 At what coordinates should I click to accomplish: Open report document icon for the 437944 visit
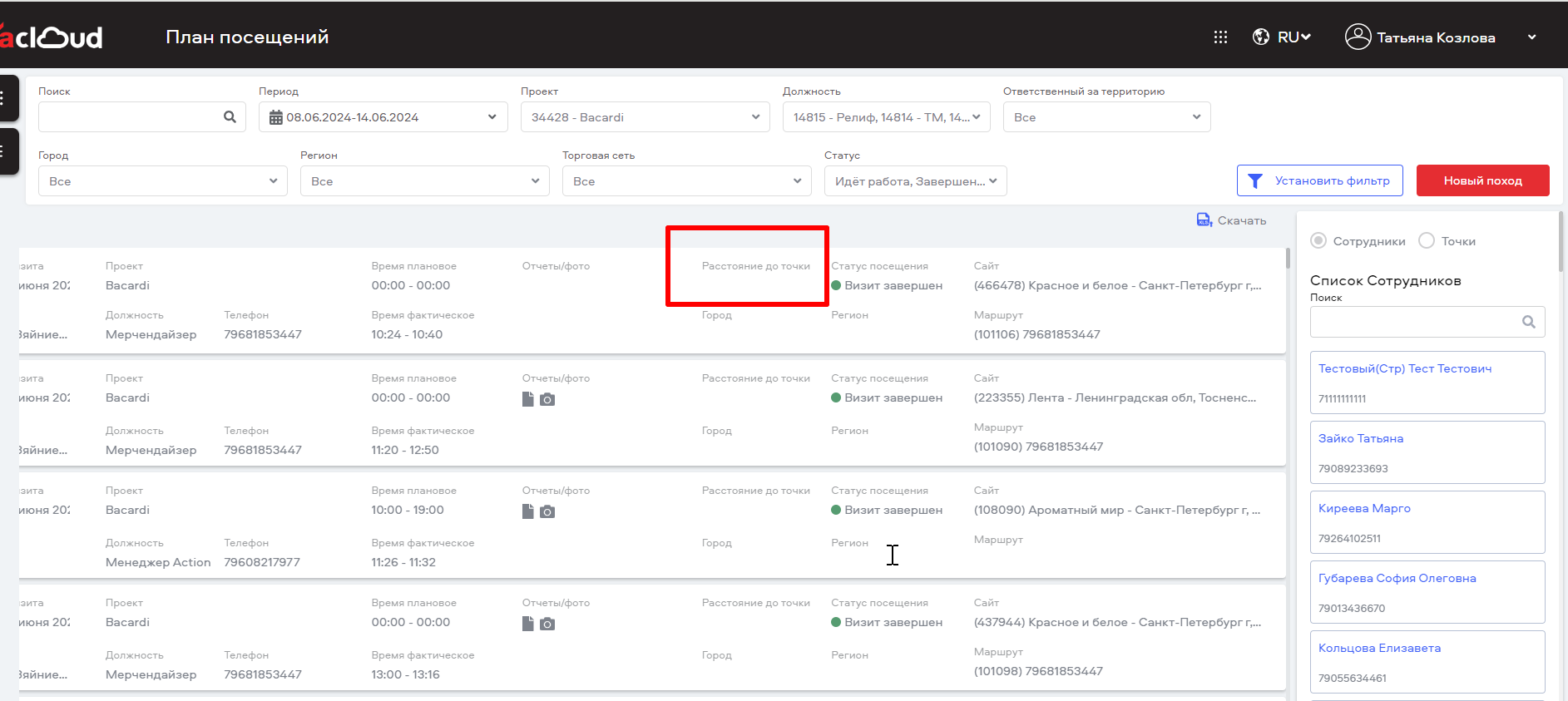(x=527, y=624)
